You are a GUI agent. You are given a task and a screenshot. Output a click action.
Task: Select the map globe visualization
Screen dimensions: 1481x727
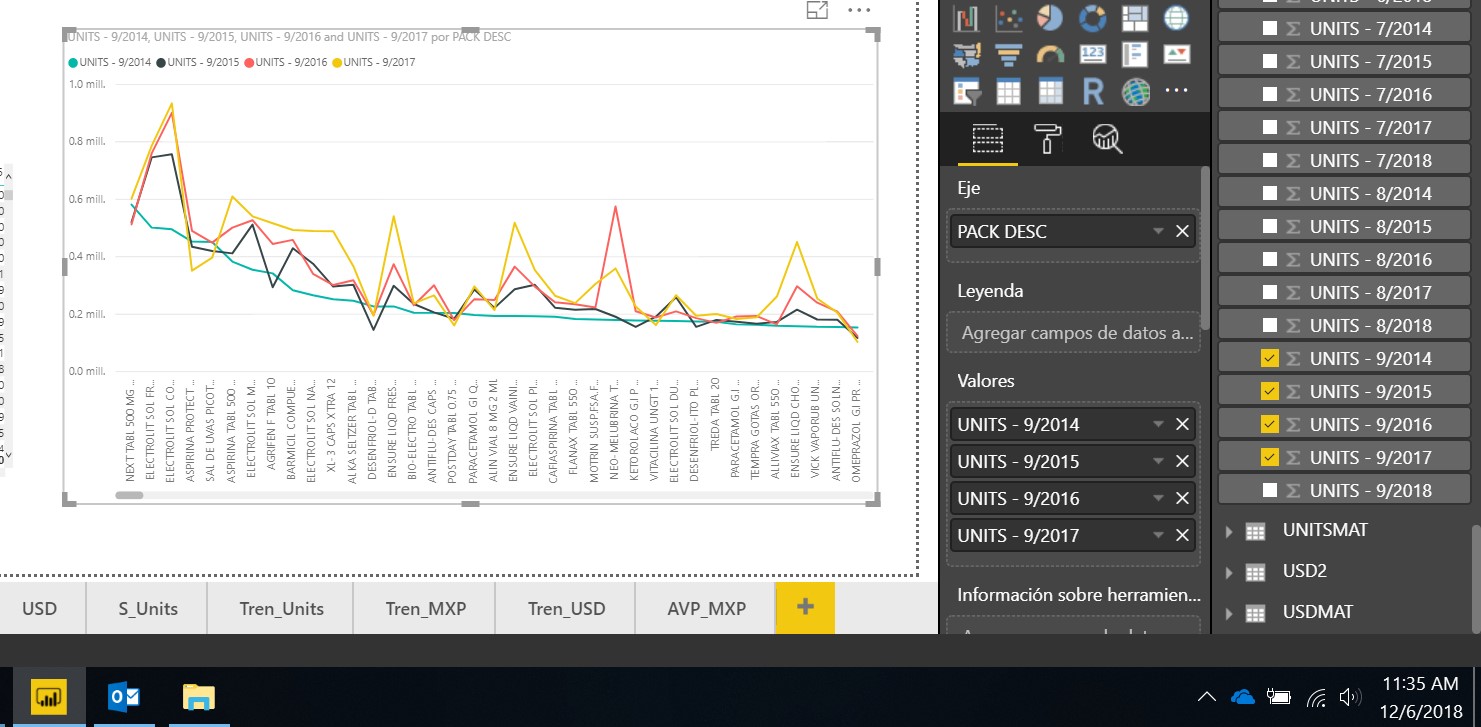tap(1176, 18)
